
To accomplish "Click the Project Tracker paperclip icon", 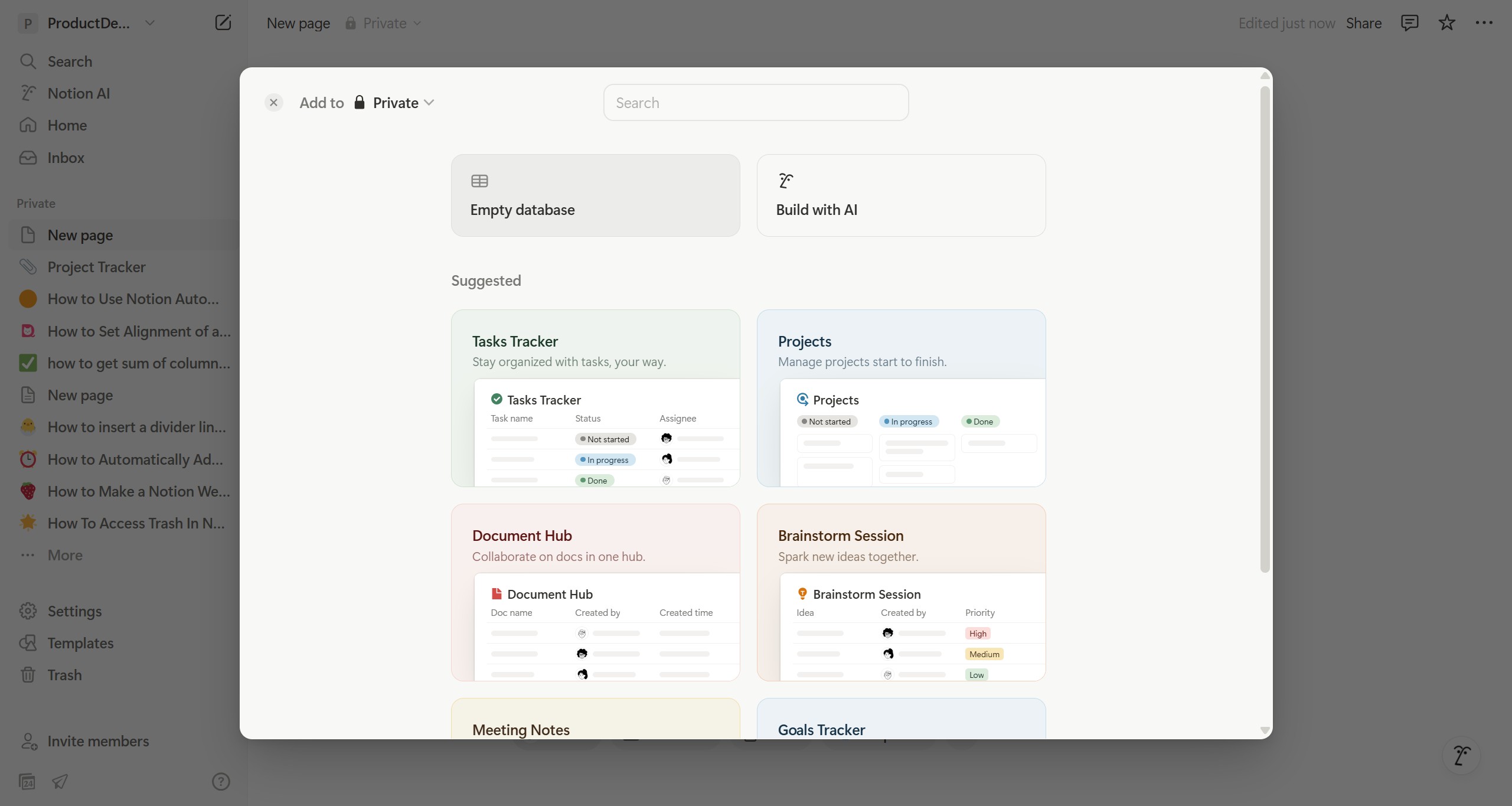I will [x=28, y=267].
